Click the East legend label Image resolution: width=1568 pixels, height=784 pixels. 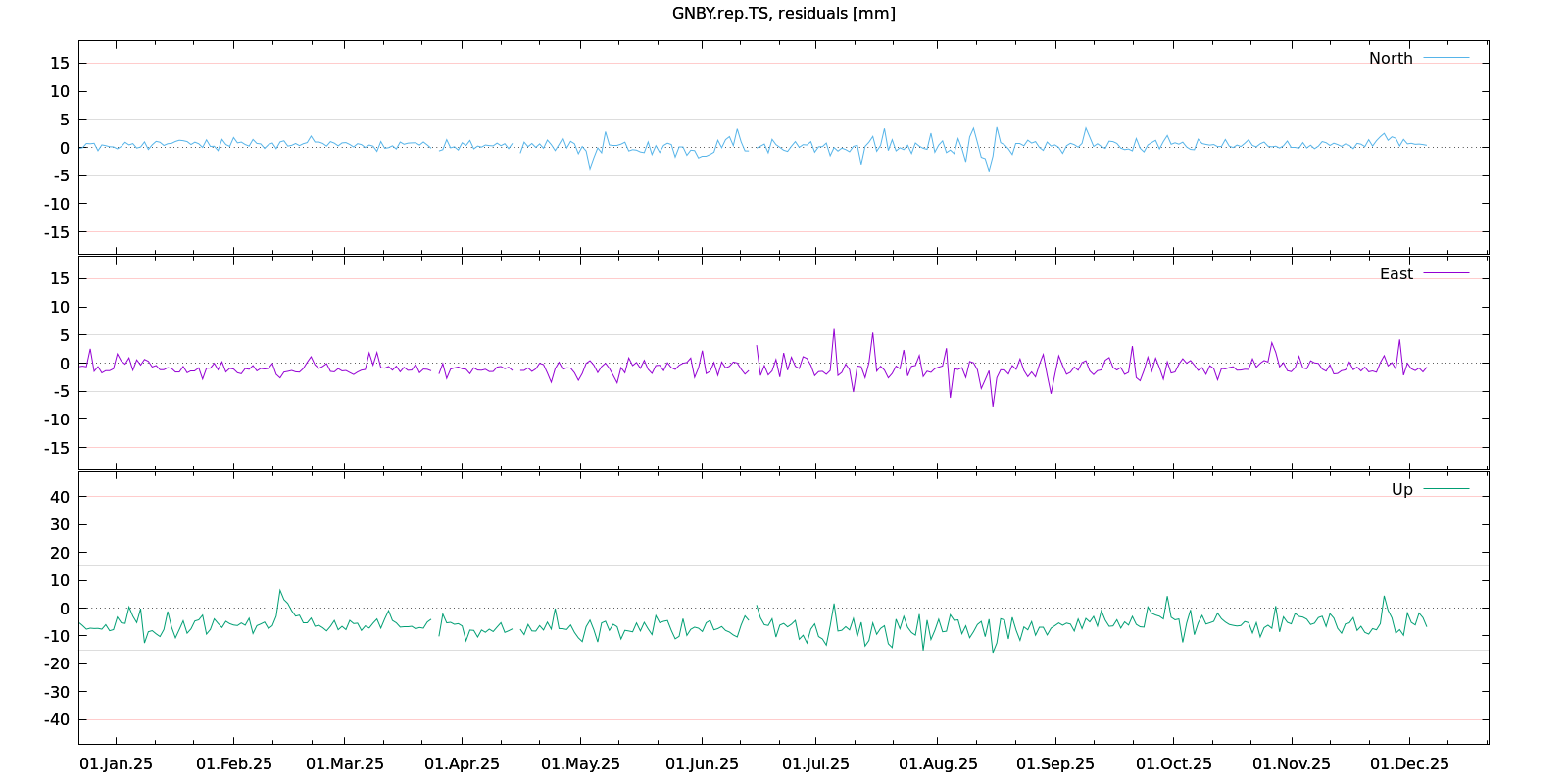point(1396,274)
